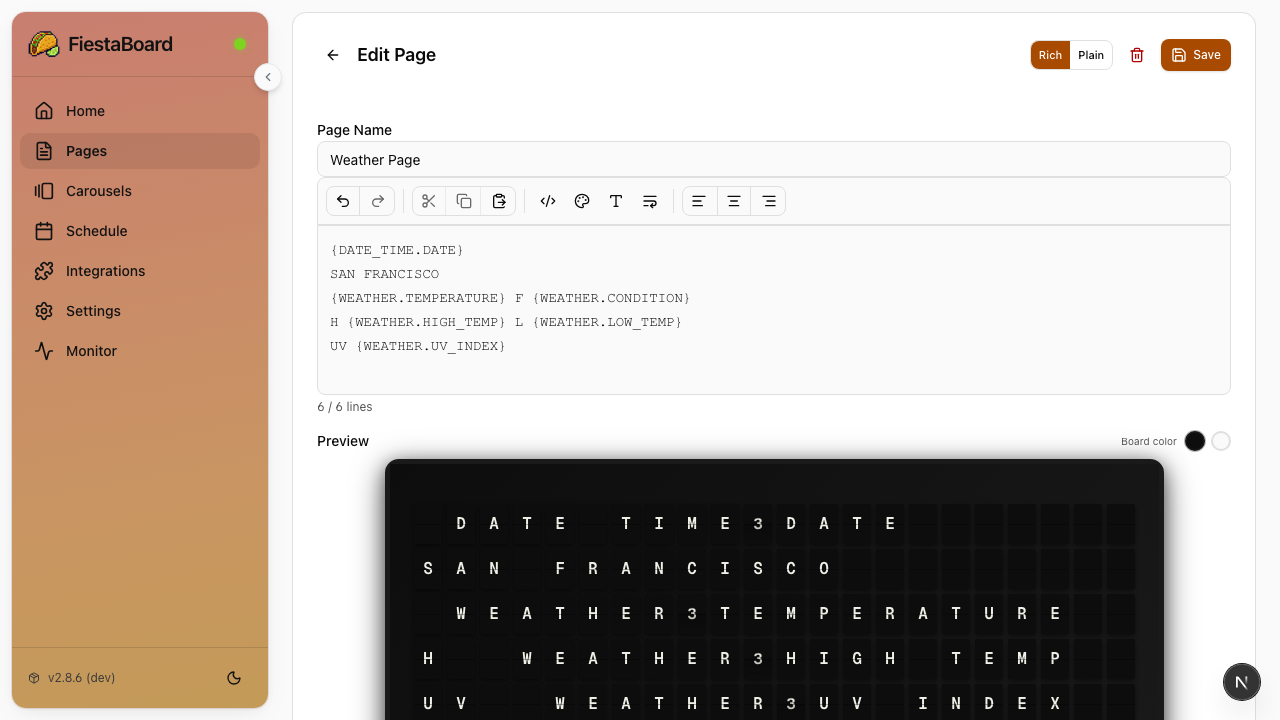Select the black board color swatch
The height and width of the screenshot is (720, 1280).
[x=1194, y=441]
